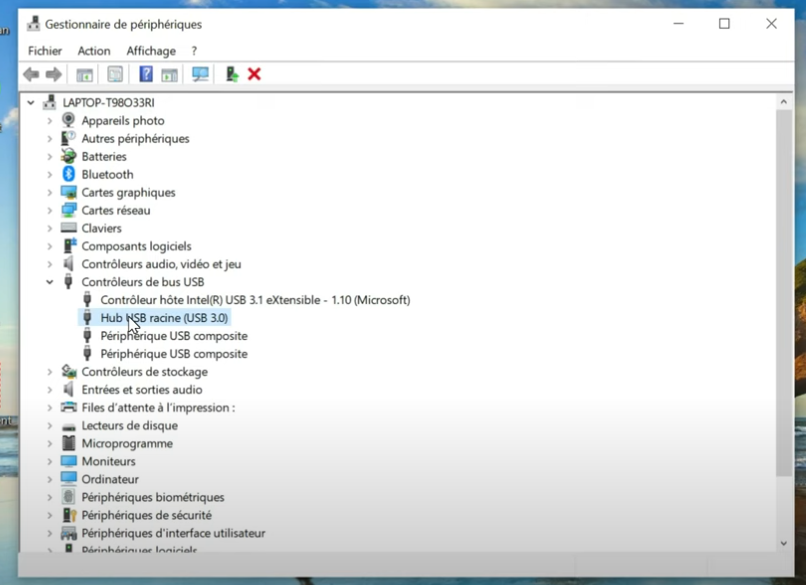The image size is (806, 585).
Task: Click the Batteries category icon
Action: tap(68, 156)
